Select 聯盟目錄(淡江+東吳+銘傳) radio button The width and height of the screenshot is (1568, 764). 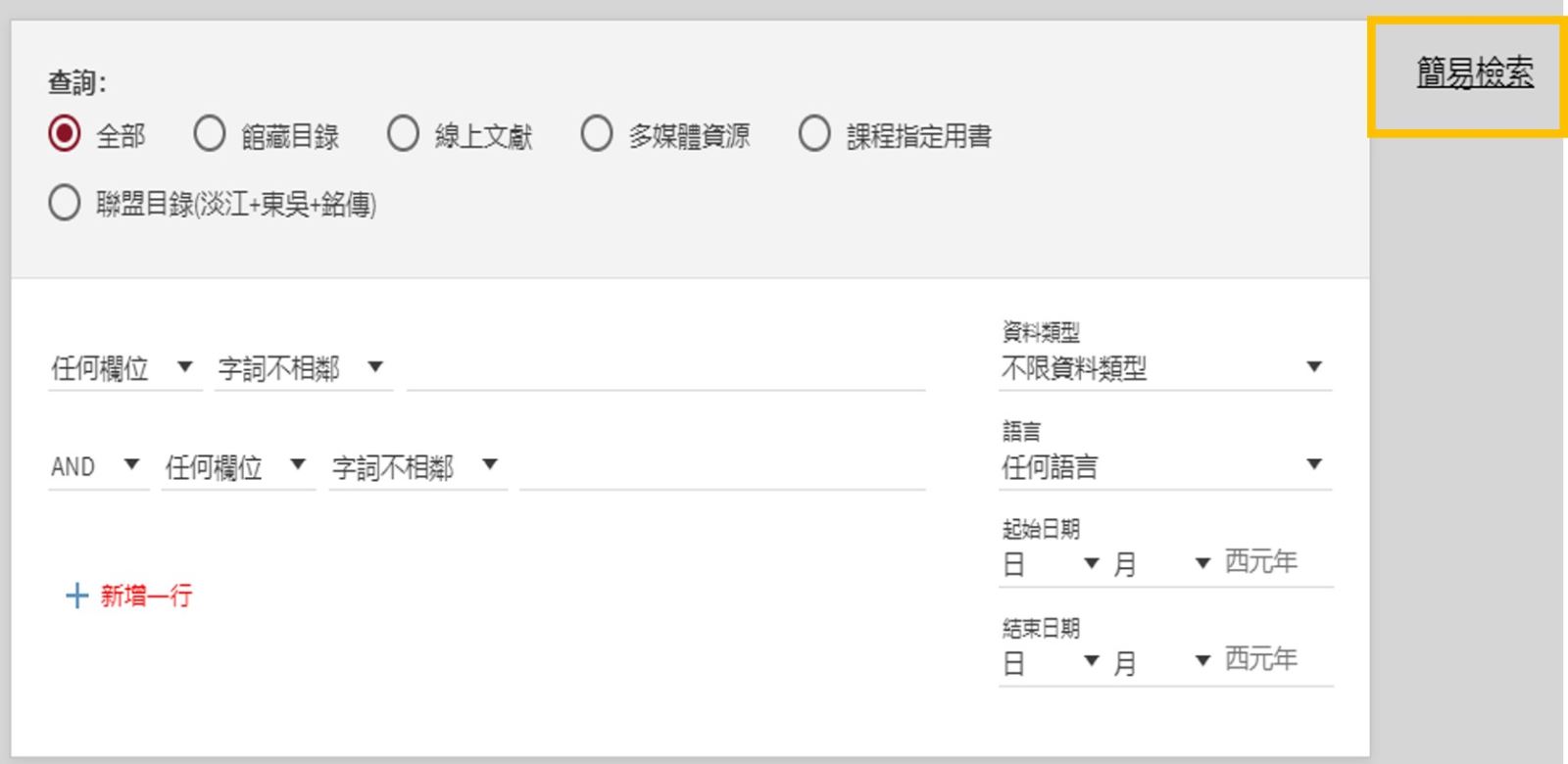[x=65, y=203]
